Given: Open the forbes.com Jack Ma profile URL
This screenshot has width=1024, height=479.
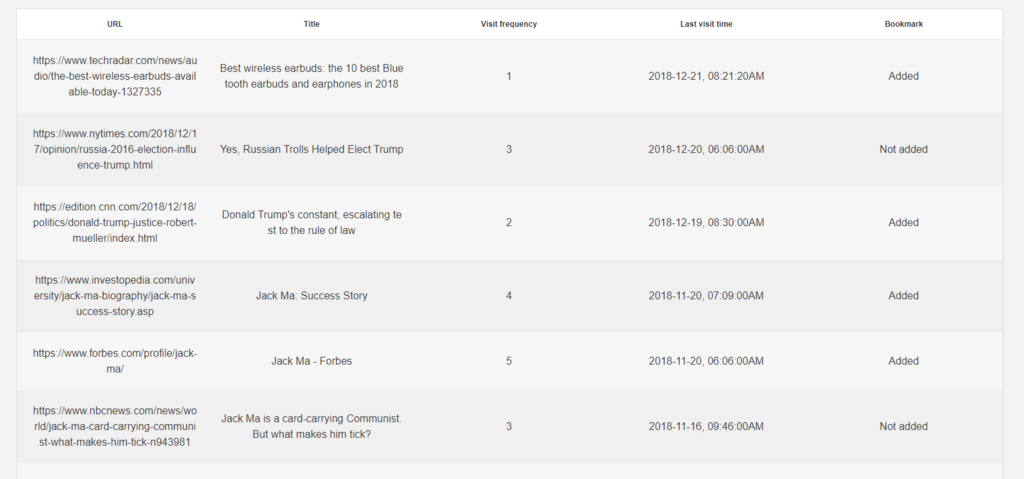Looking at the screenshot, I should (115, 361).
